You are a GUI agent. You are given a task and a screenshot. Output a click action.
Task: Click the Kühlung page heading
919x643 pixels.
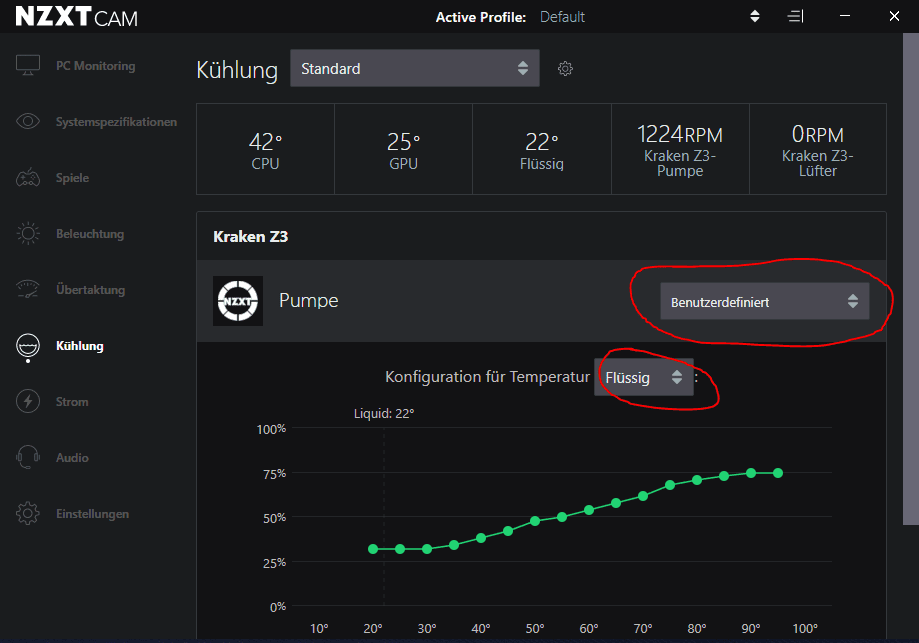(237, 70)
